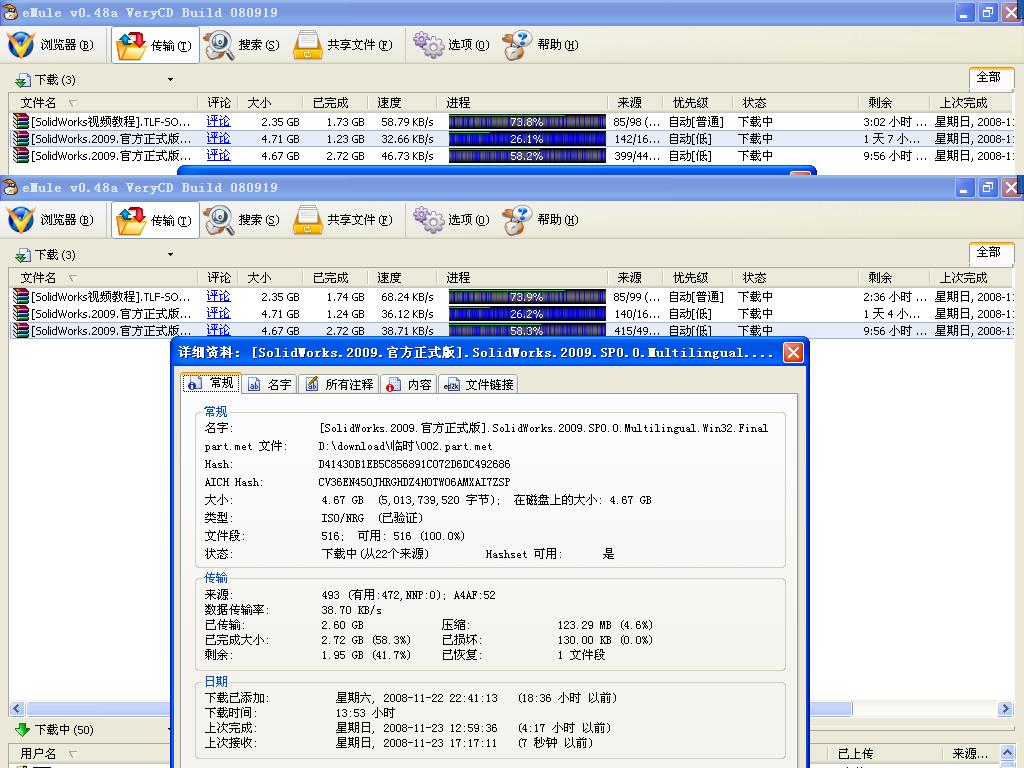The height and width of the screenshot is (768, 1024).
Task: Open 评论 link for 58.79 KB/s row
Action: [x=218, y=121]
